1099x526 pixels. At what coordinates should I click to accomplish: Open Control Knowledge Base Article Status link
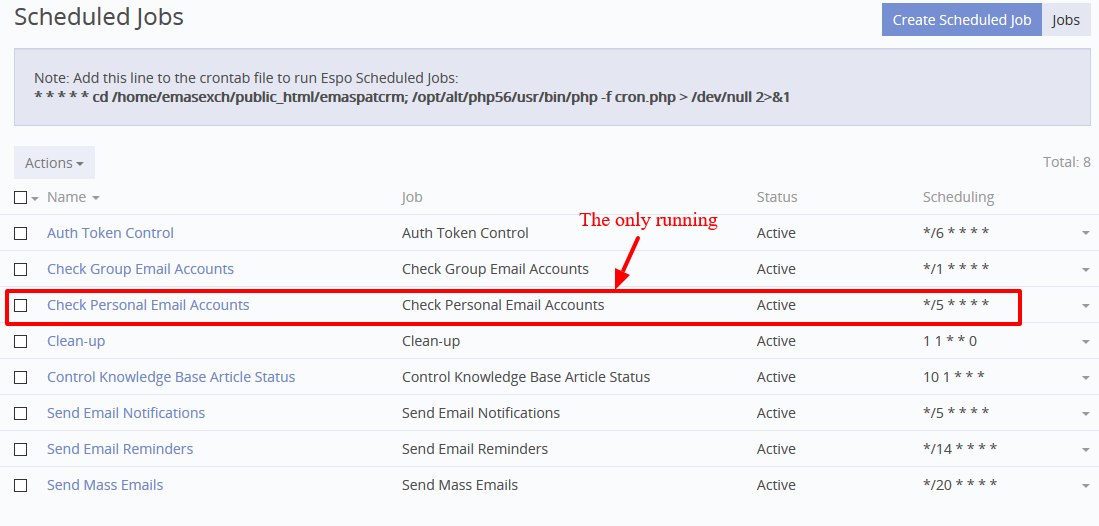click(171, 377)
